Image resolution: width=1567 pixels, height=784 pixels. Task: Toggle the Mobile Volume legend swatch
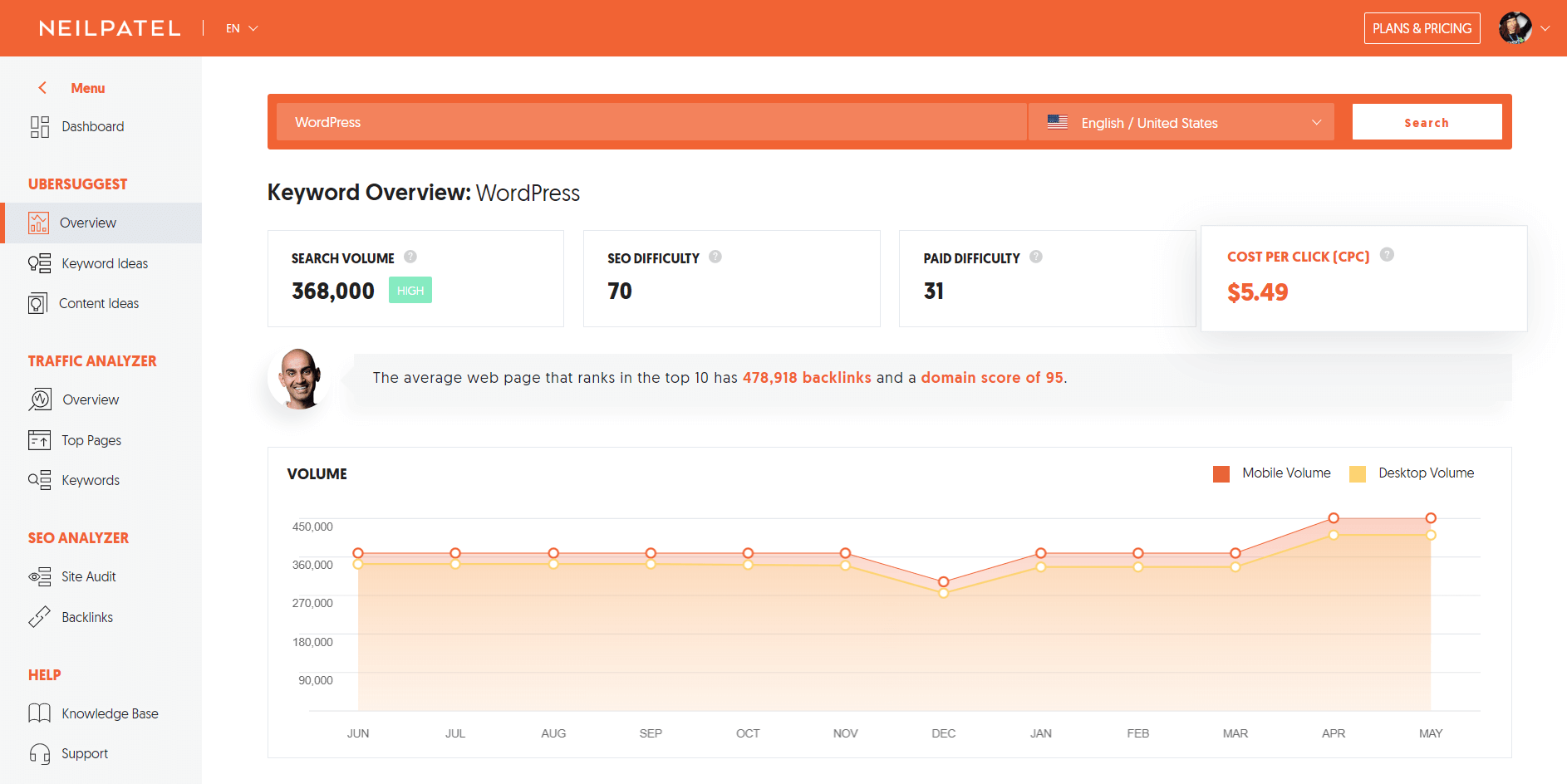[1221, 473]
